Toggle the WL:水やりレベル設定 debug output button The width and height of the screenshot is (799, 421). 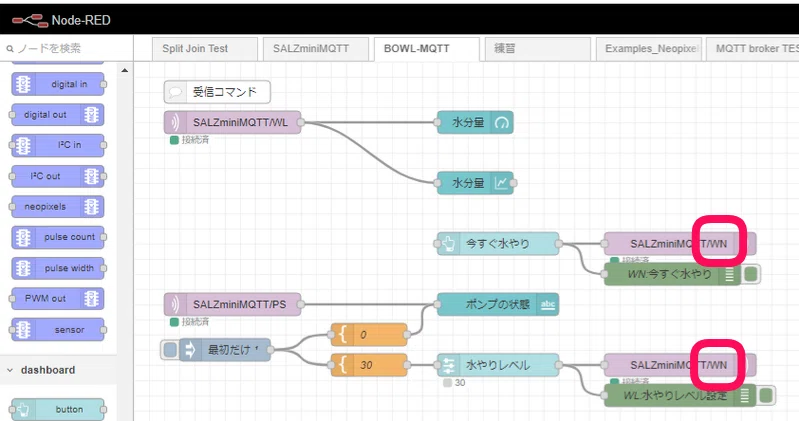click(766, 396)
